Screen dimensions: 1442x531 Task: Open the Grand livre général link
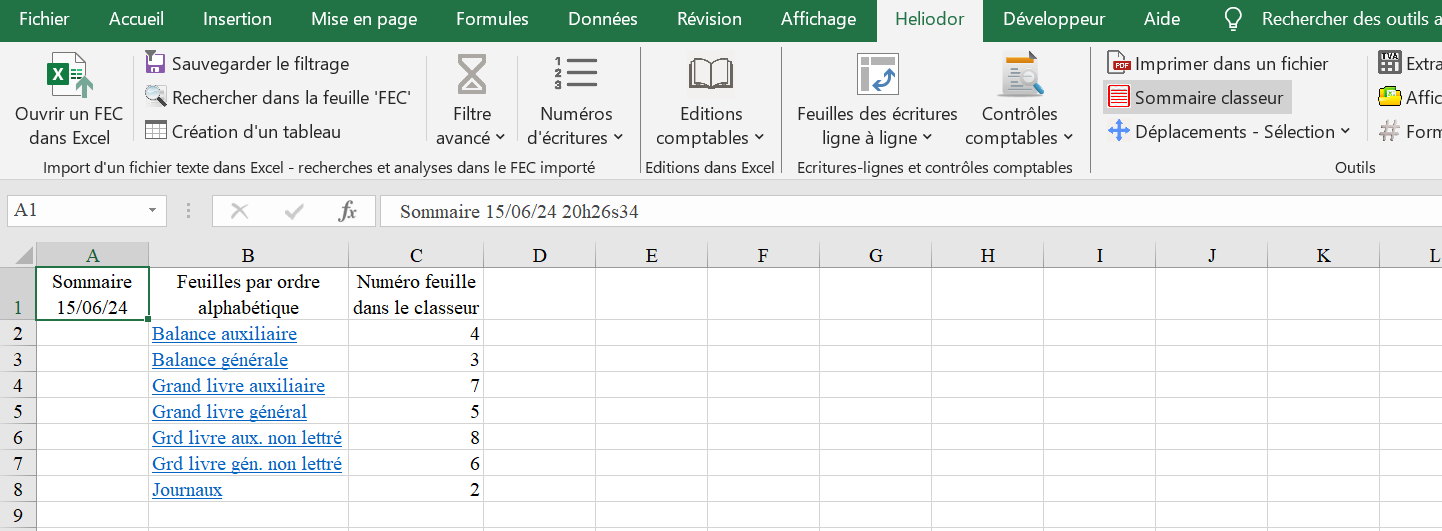229,412
